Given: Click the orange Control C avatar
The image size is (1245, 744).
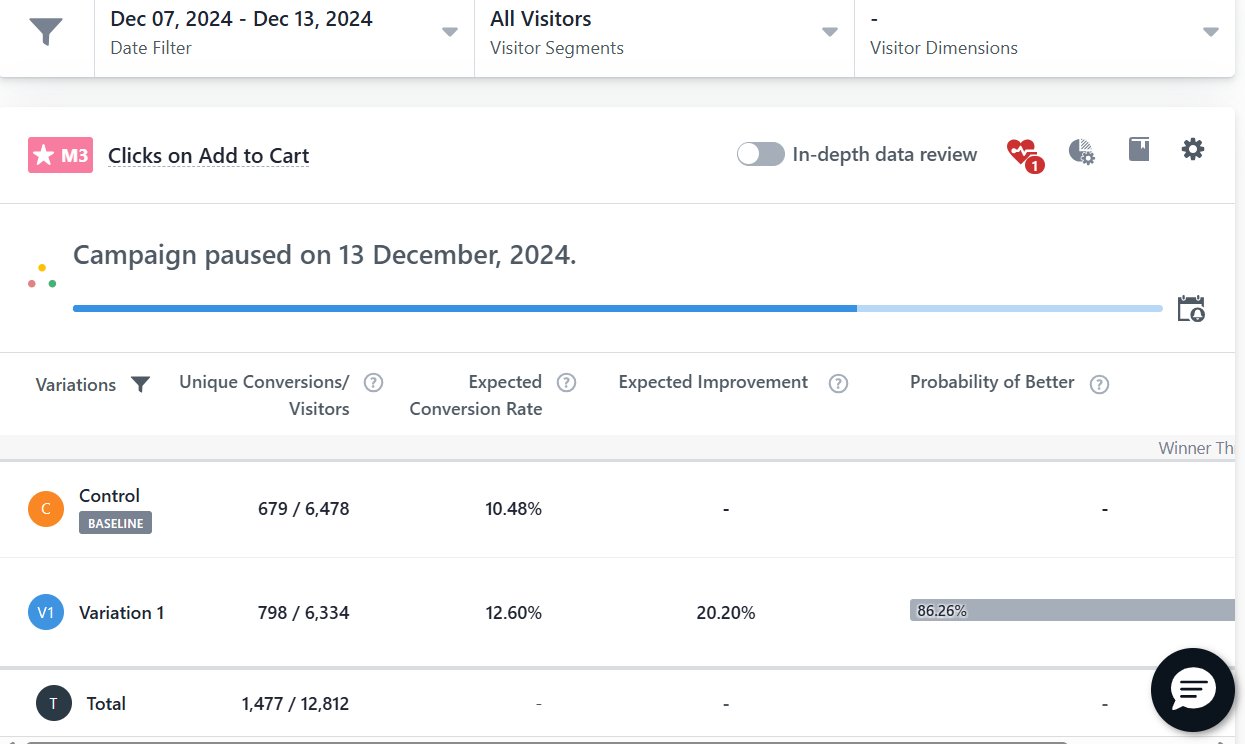Looking at the screenshot, I should (45, 508).
